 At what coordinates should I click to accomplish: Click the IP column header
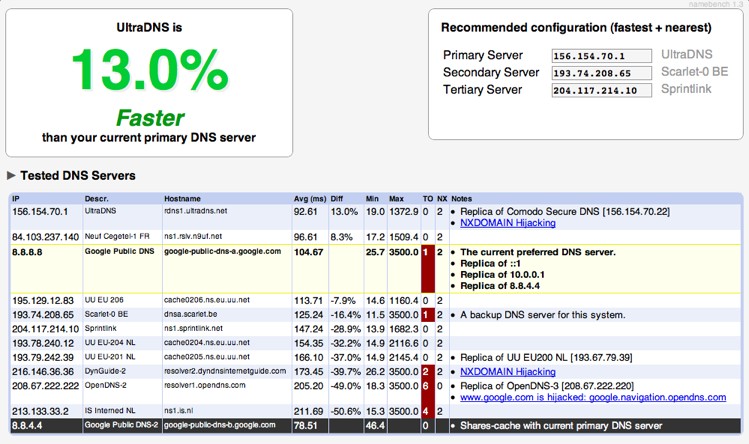pyautogui.click(x=17, y=199)
